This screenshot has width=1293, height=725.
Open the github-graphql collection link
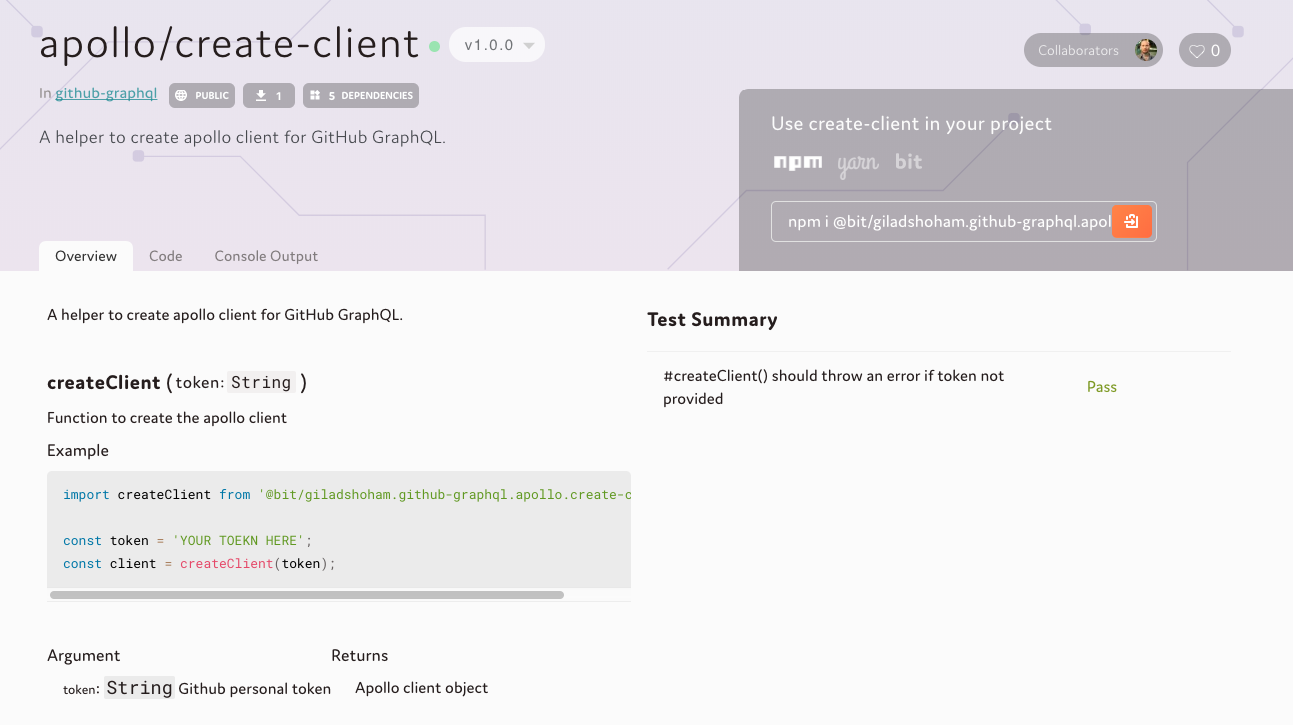[x=106, y=94]
